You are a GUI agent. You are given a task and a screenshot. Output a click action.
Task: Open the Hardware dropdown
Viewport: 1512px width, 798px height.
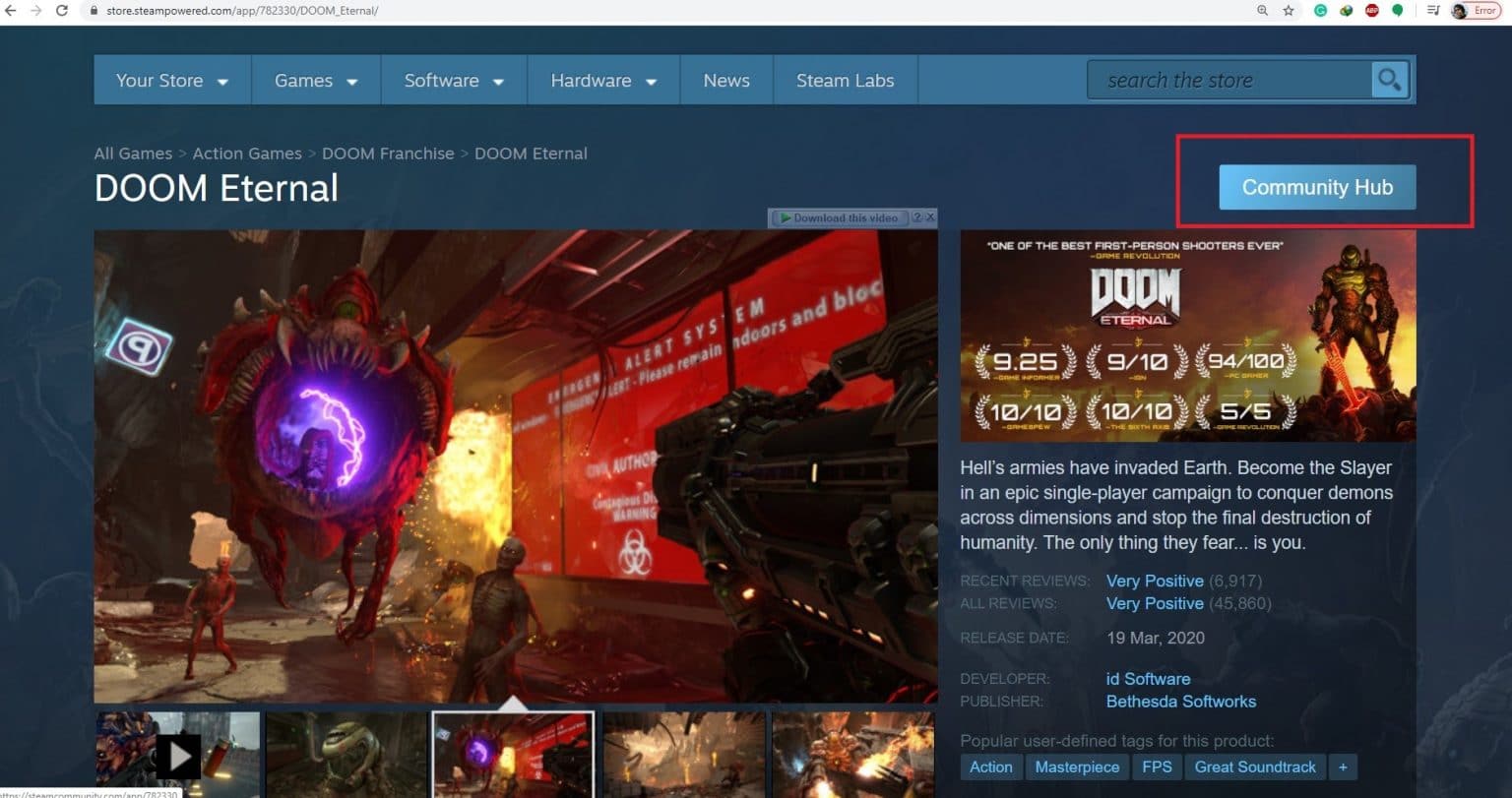tap(601, 80)
